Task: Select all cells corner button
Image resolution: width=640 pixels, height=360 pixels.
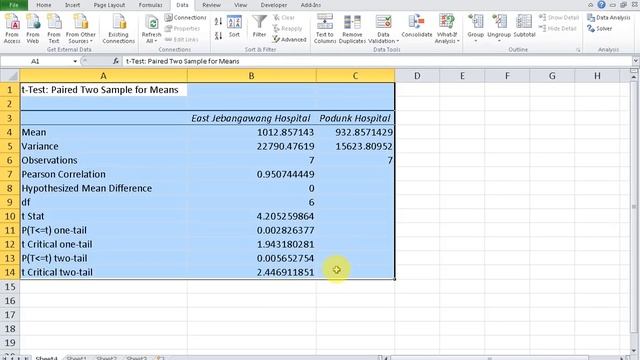Action: coord(10,76)
